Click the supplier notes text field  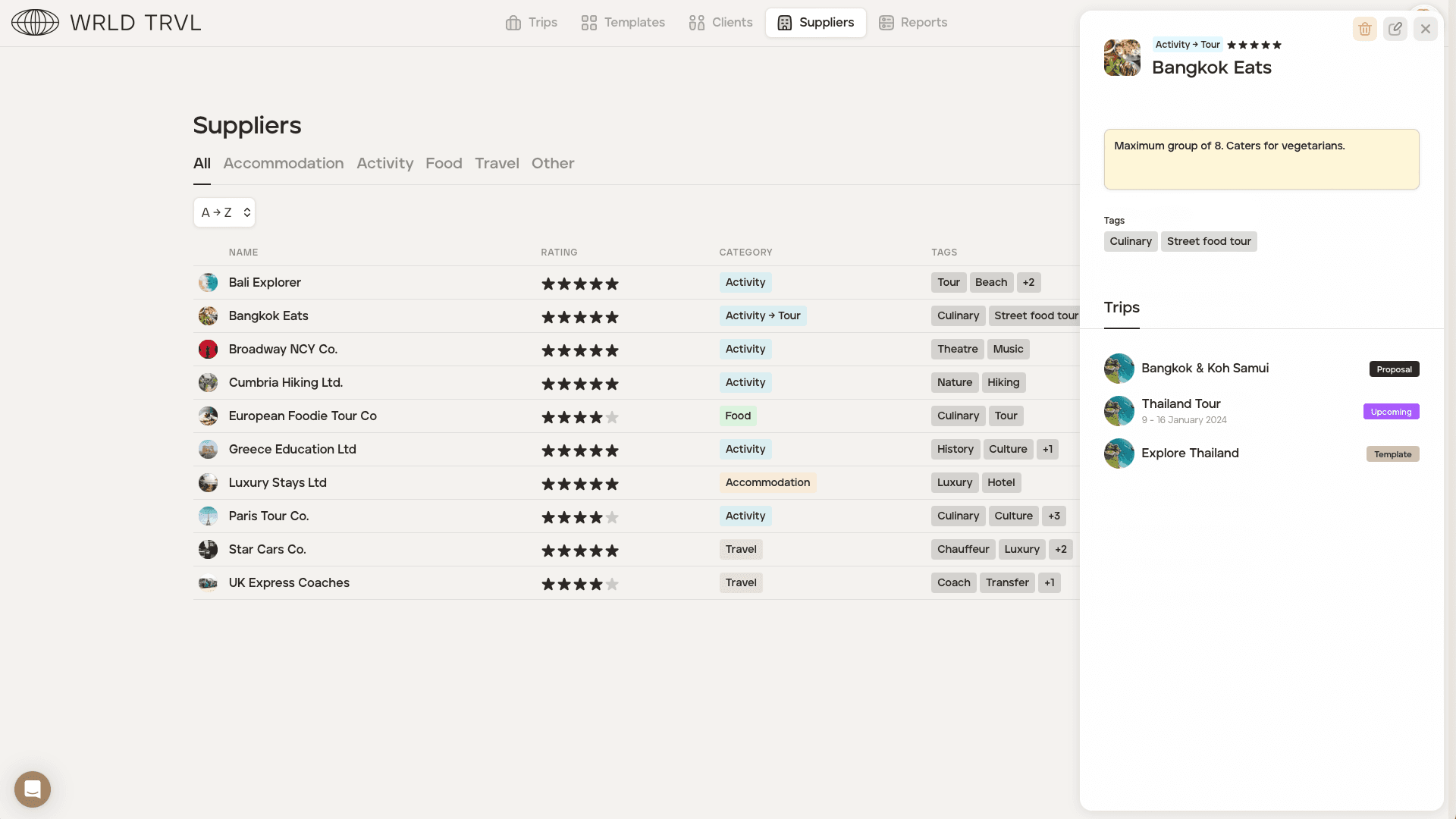1262,159
